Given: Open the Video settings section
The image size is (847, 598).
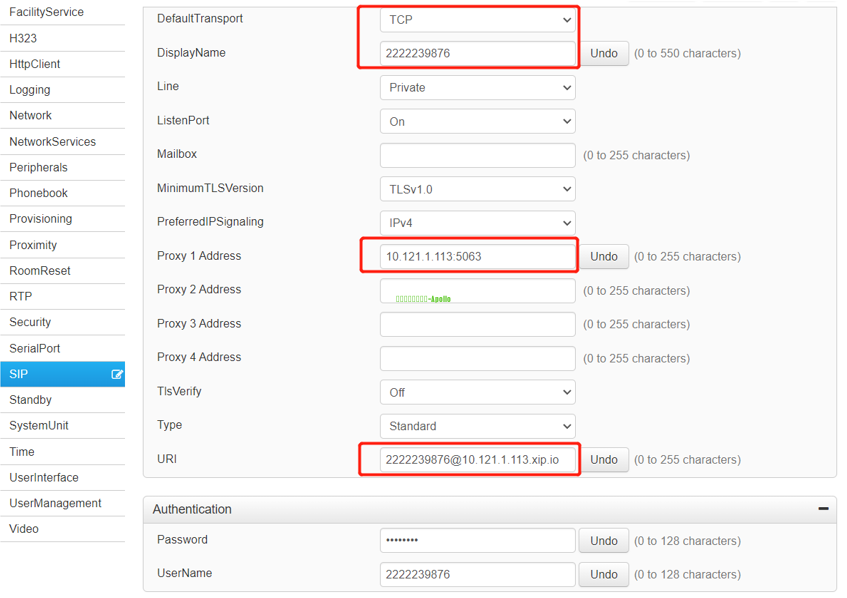Looking at the screenshot, I should [24, 529].
